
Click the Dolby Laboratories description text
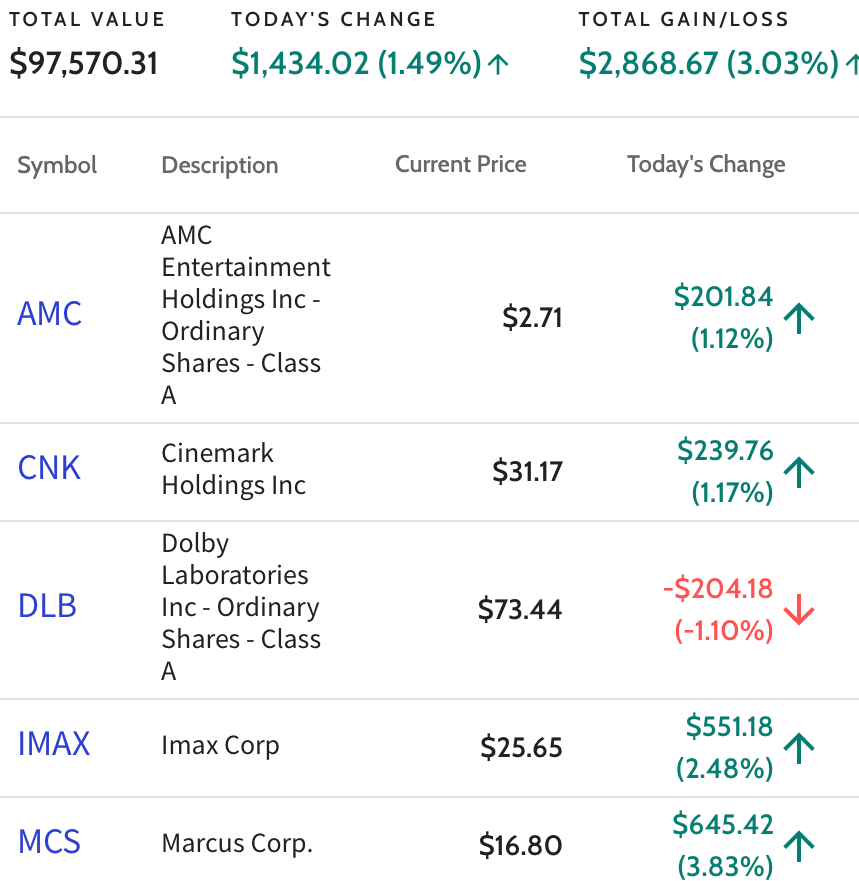click(241, 607)
